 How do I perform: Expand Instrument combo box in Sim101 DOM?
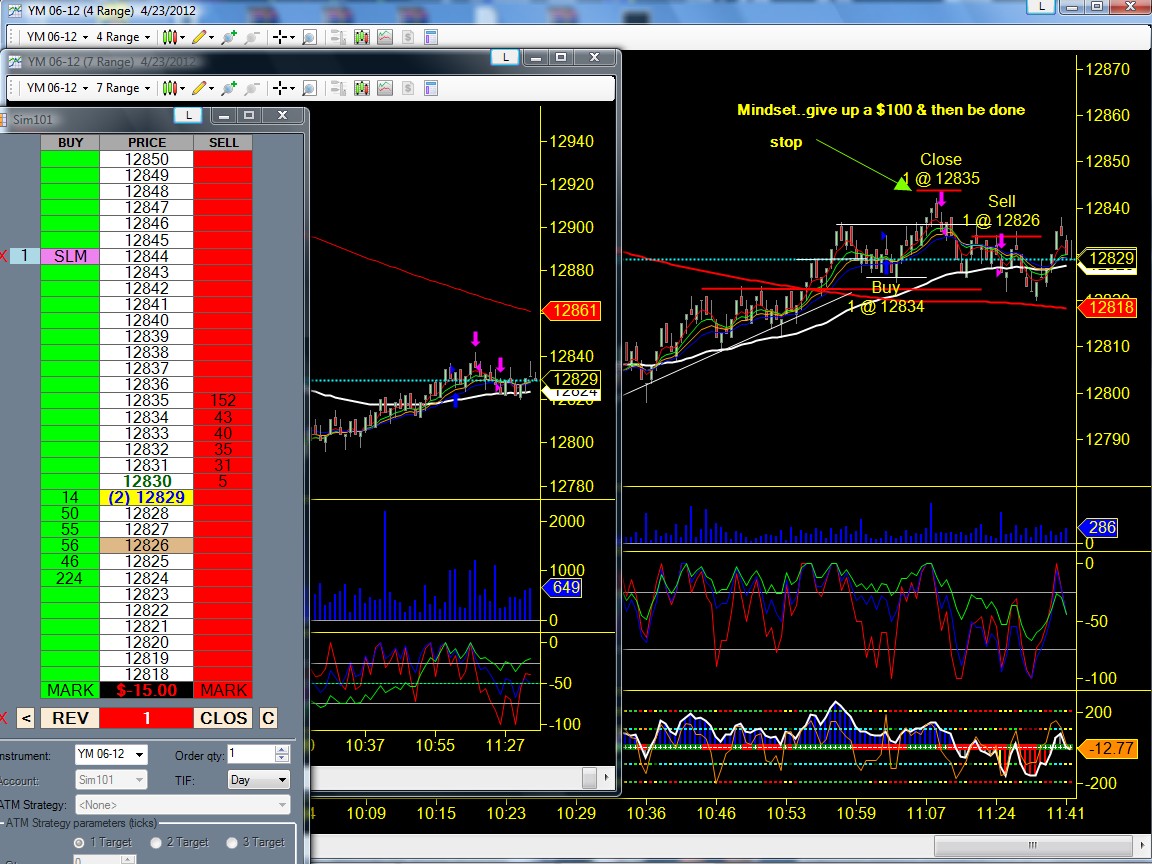[138, 755]
